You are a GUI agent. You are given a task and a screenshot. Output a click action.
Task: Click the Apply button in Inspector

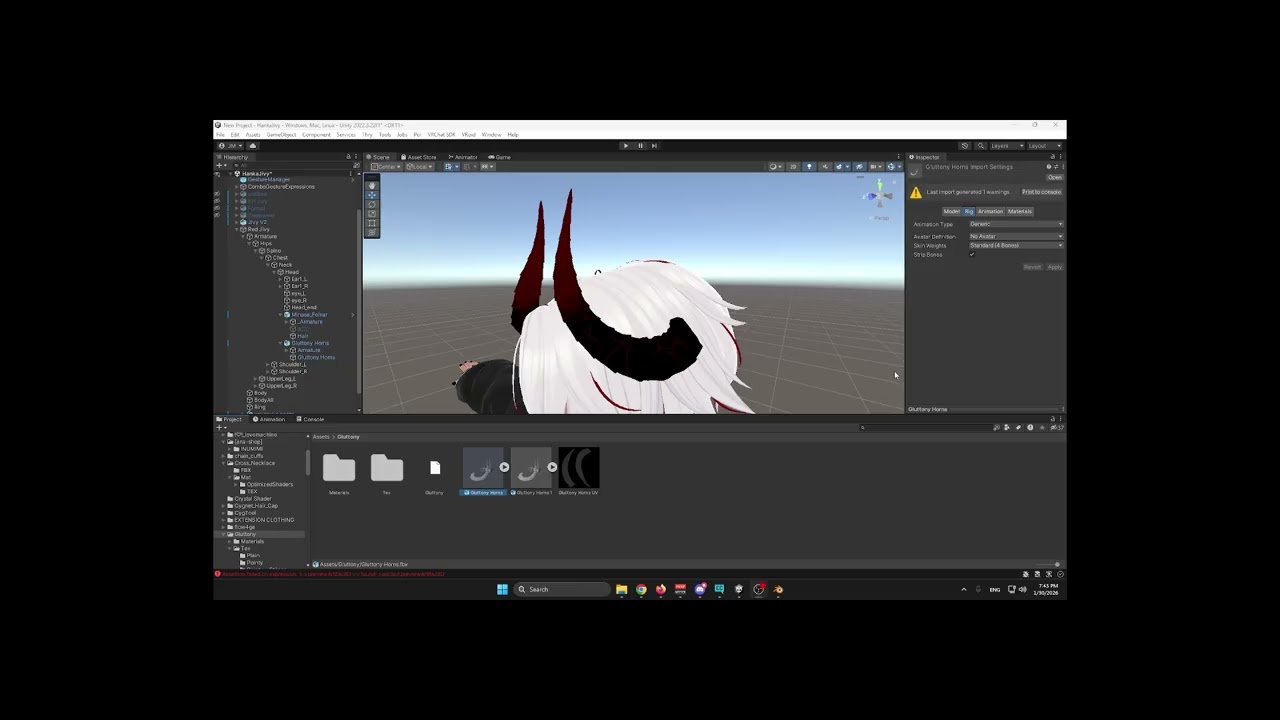(1055, 267)
